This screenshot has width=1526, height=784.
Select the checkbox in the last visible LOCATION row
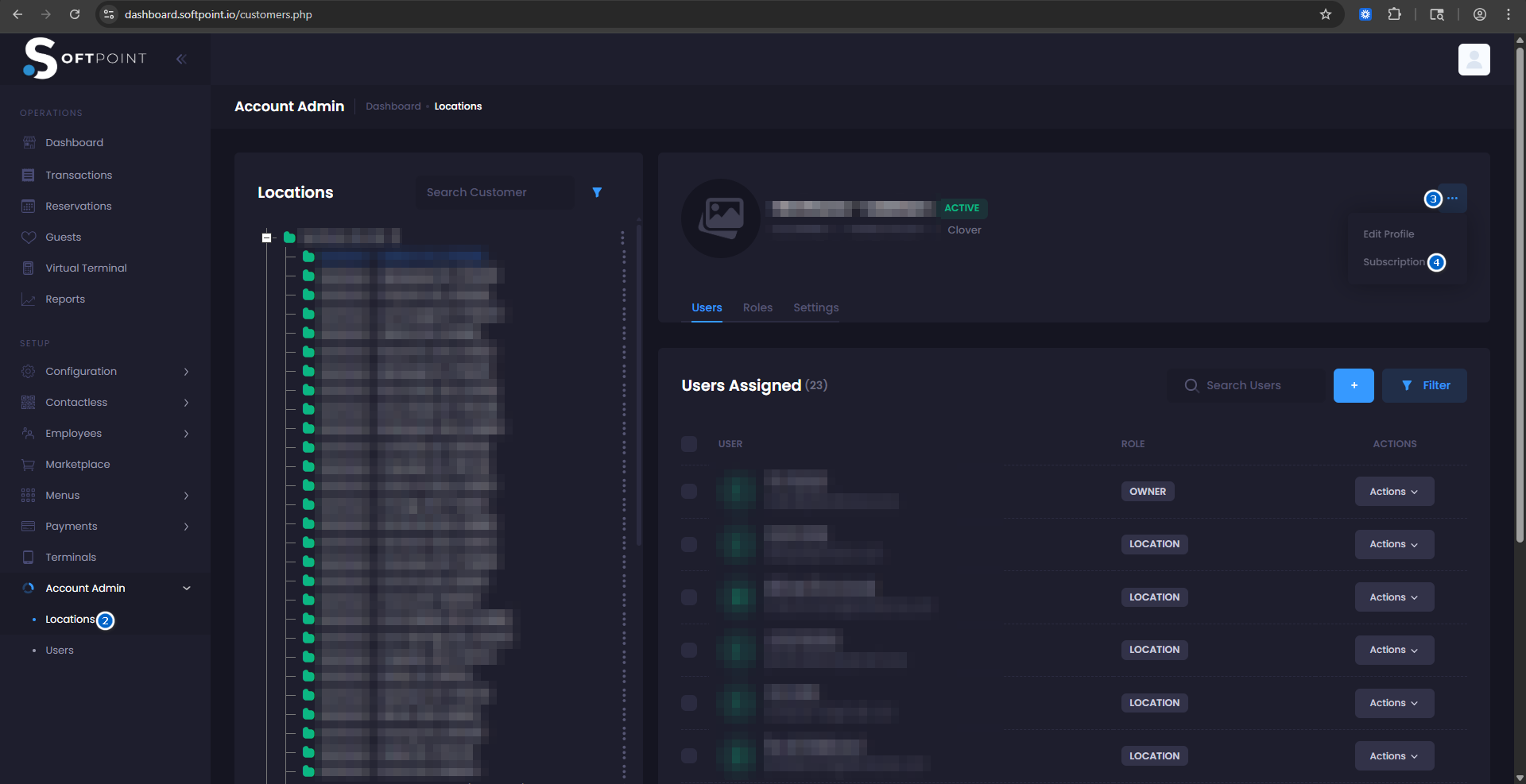[x=689, y=756]
